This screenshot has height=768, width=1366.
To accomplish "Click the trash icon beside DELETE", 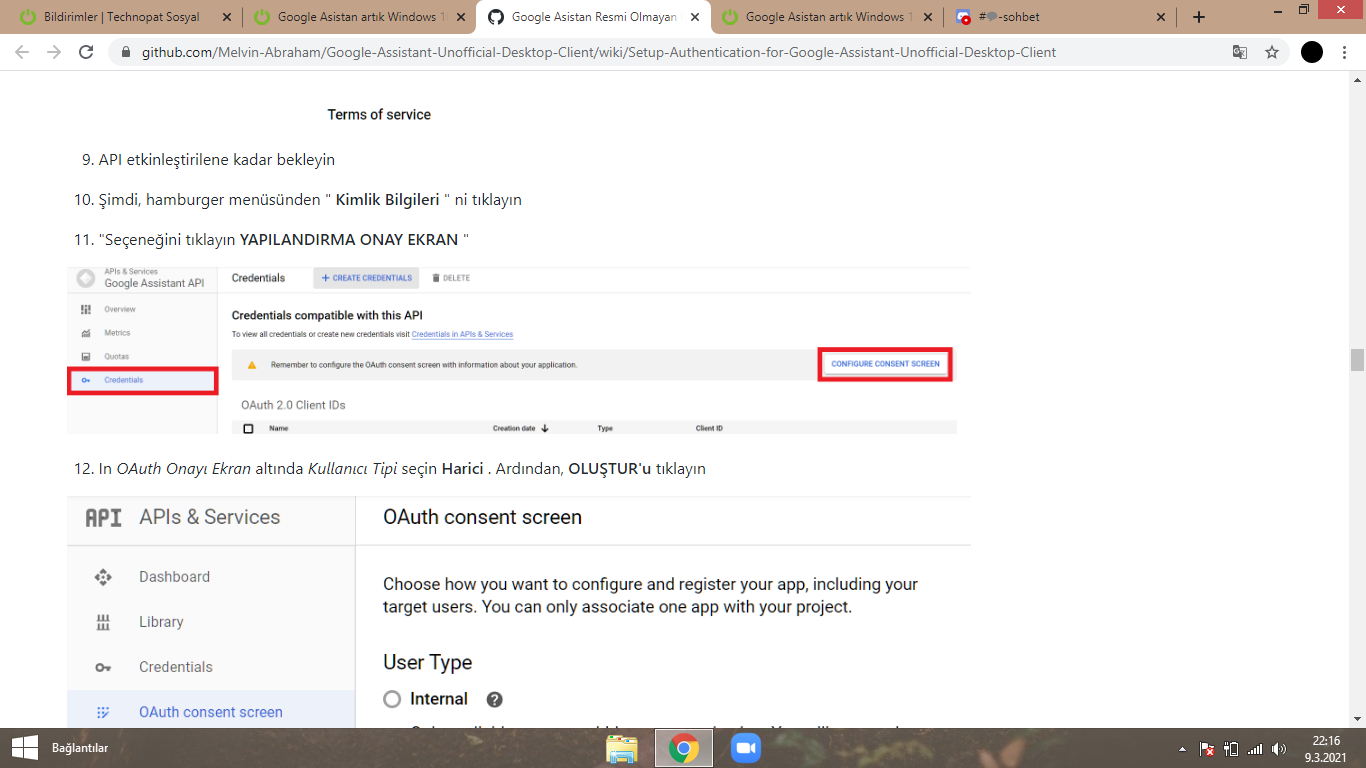I will (436, 278).
